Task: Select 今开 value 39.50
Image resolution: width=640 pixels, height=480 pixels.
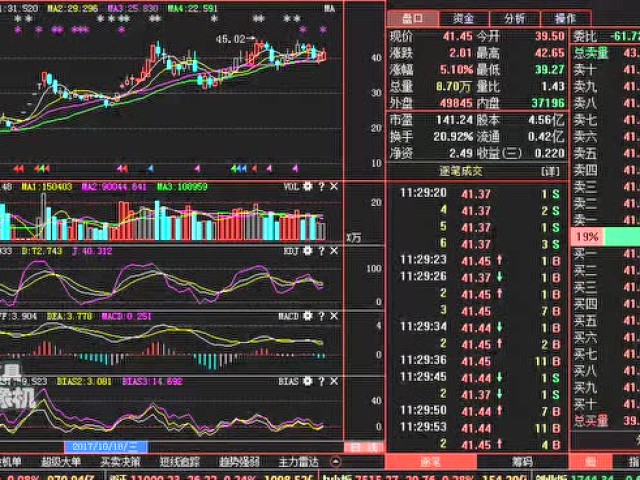Action: pyautogui.click(x=550, y=36)
